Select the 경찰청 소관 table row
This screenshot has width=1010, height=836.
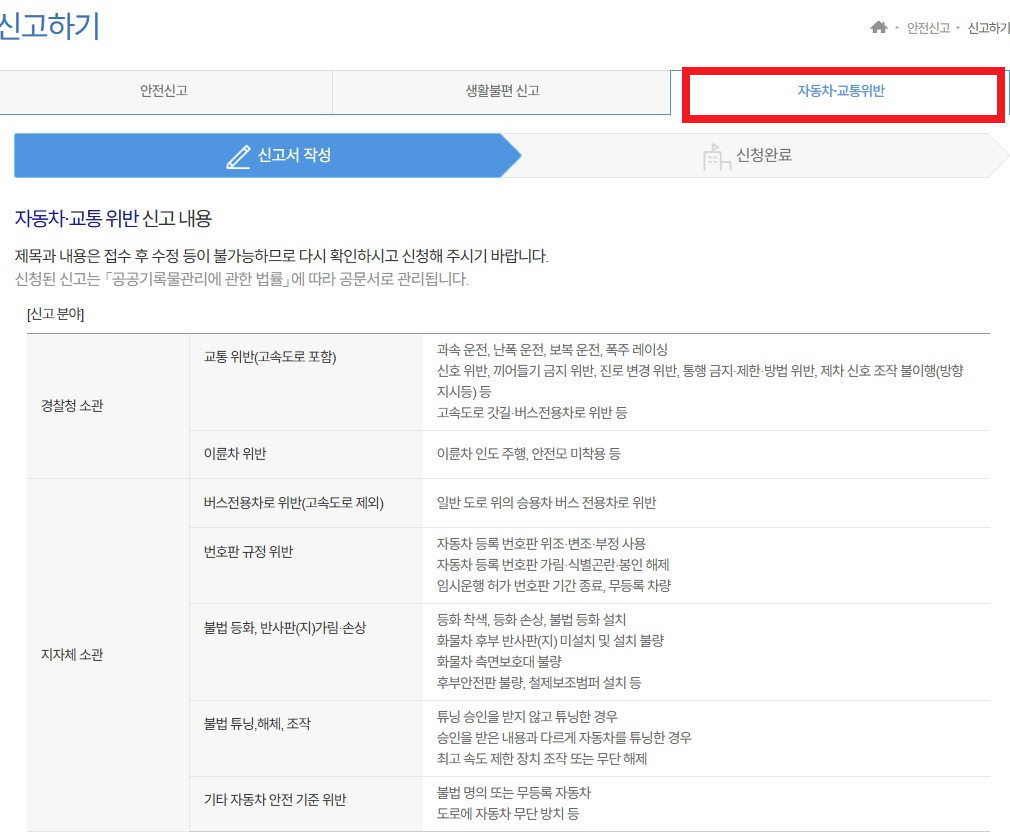pyautogui.click(x=75, y=405)
